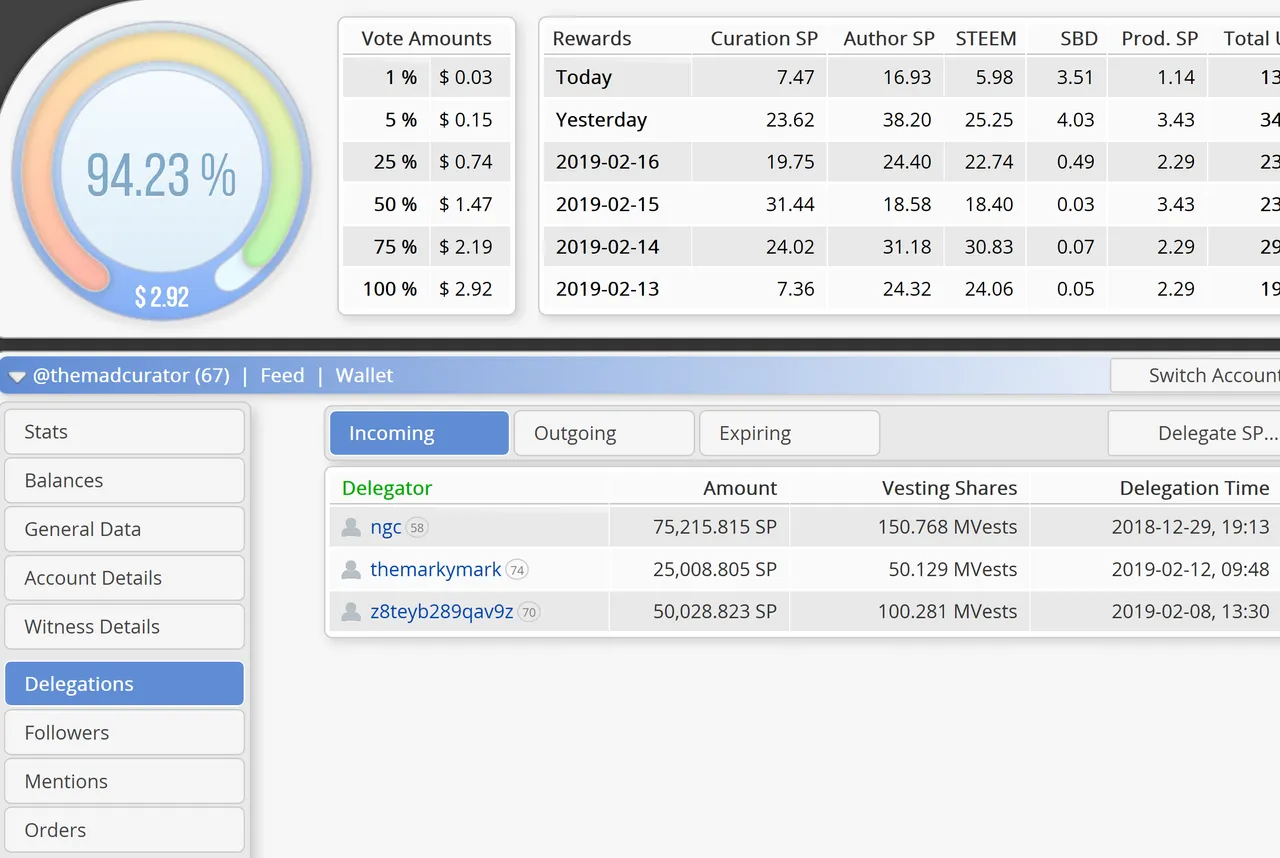Open delegator themarkymark's profile link
The width and height of the screenshot is (1280, 858).
pos(436,569)
